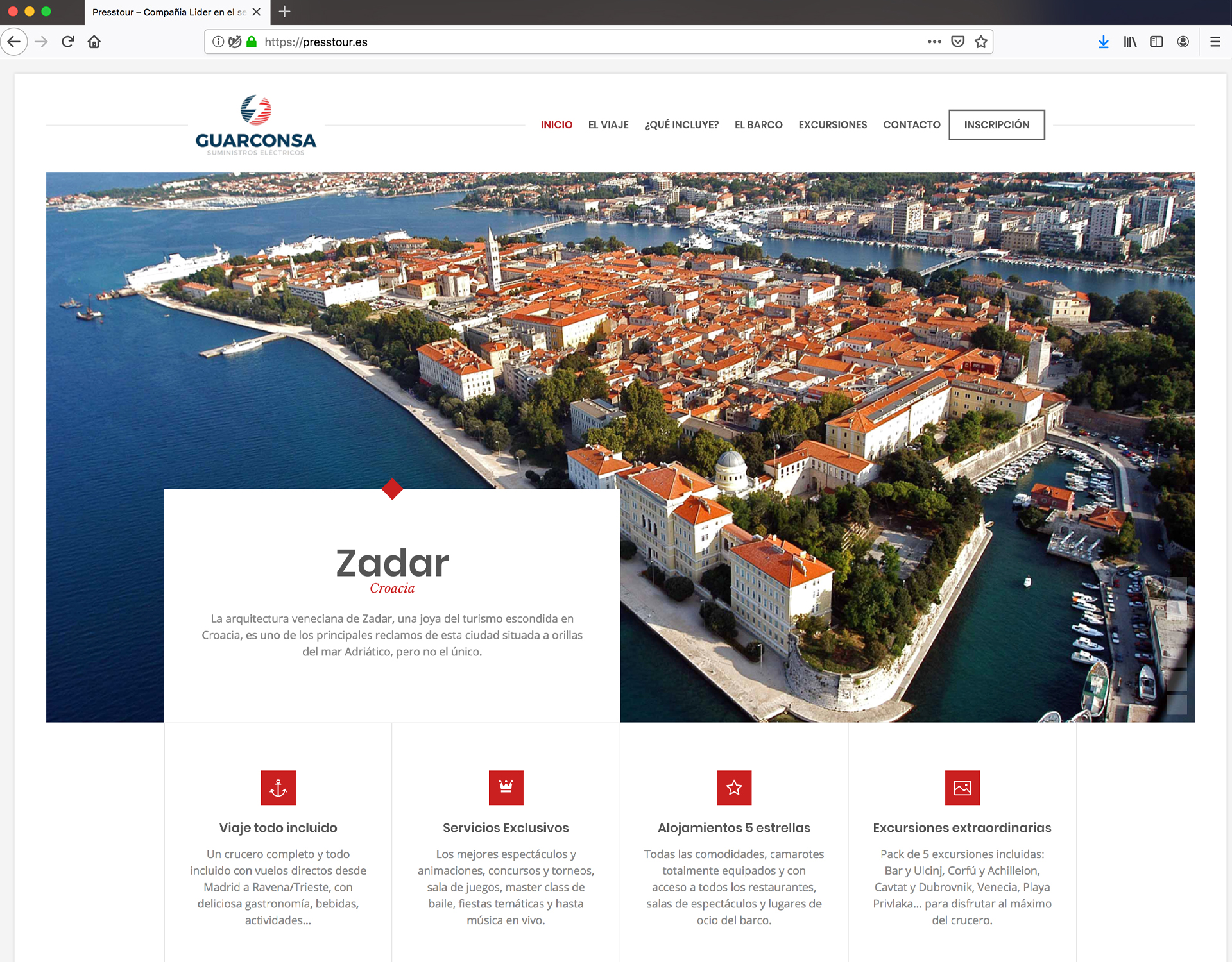This screenshot has width=1232, height=962.
Task: Open the hamburger application menu
Action: pyautogui.click(x=1215, y=42)
